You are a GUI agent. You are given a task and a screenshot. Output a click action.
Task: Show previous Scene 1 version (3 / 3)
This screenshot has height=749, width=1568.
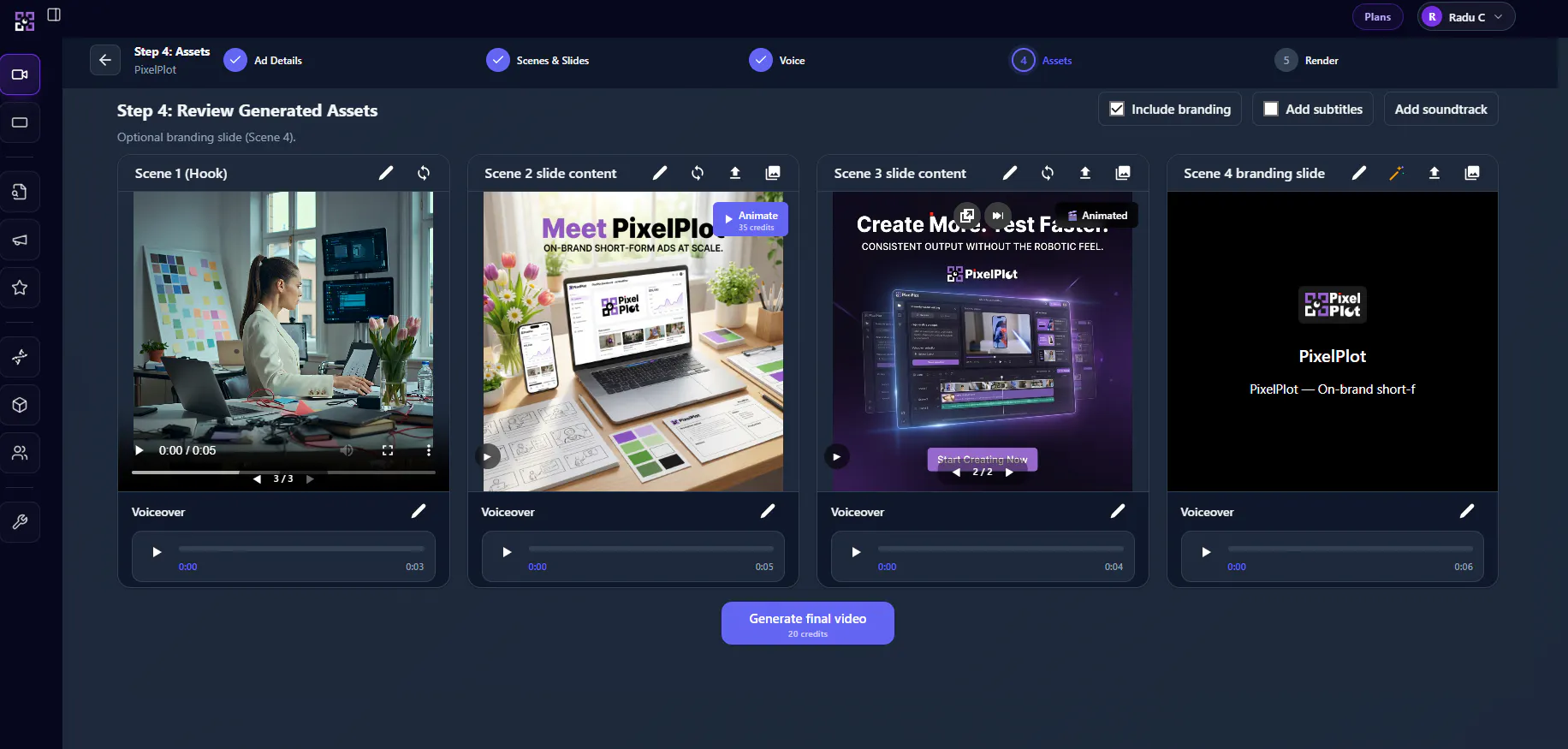pos(257,479)
